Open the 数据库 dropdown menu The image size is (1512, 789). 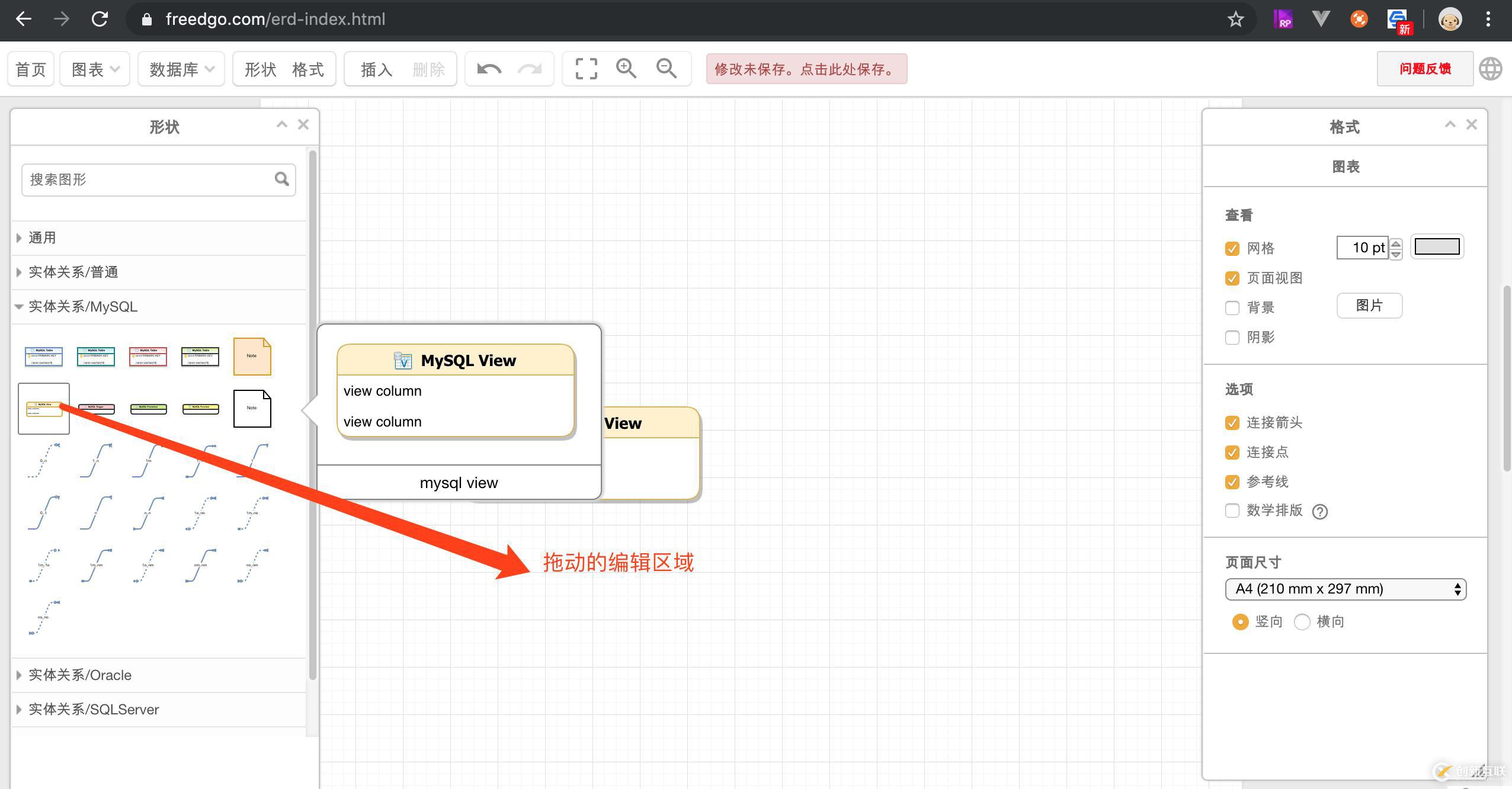[x=181, y=69]
